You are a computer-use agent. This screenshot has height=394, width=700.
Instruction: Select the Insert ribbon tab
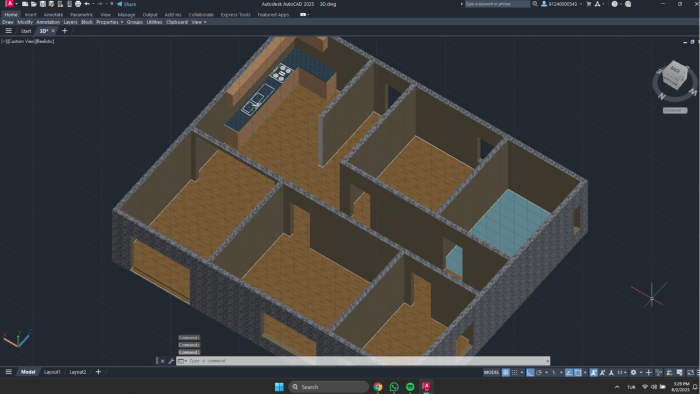30,15
